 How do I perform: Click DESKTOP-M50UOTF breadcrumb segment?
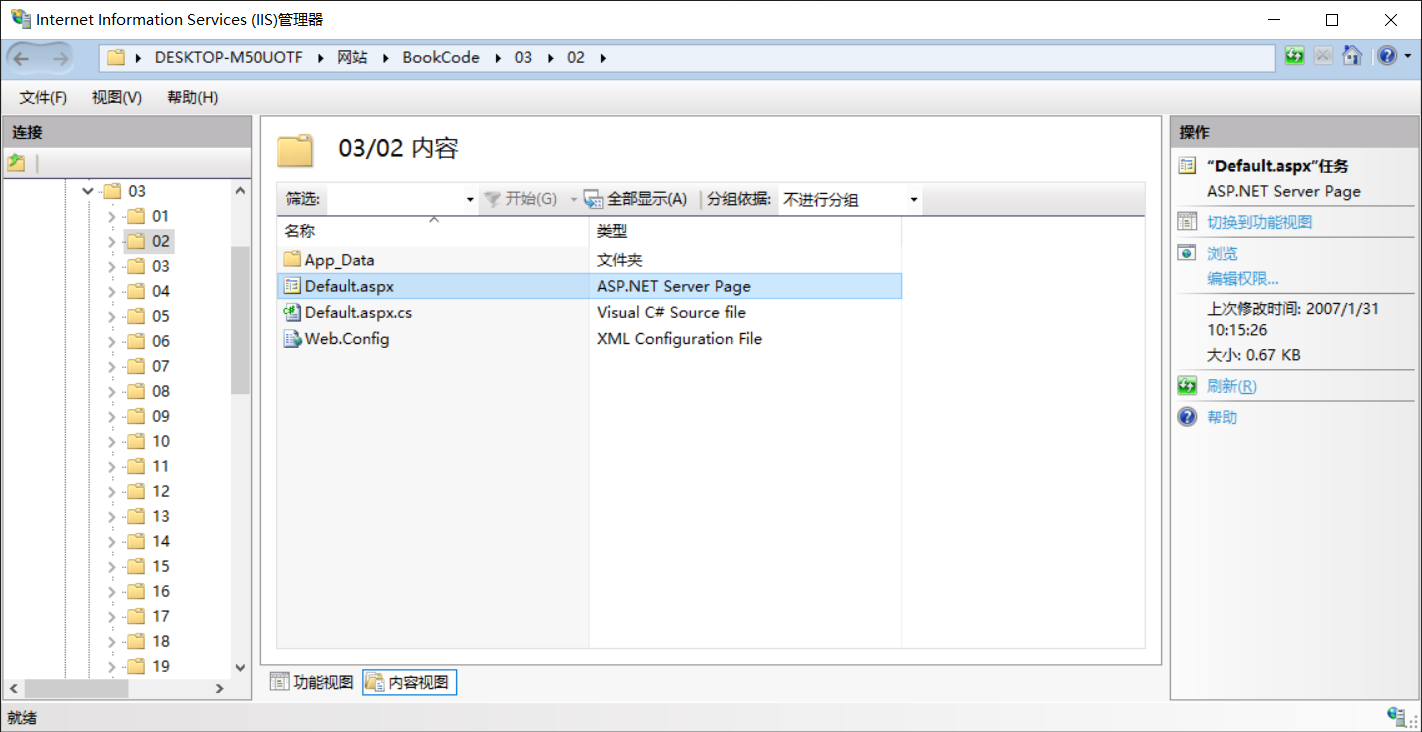(x=228, y=58)
